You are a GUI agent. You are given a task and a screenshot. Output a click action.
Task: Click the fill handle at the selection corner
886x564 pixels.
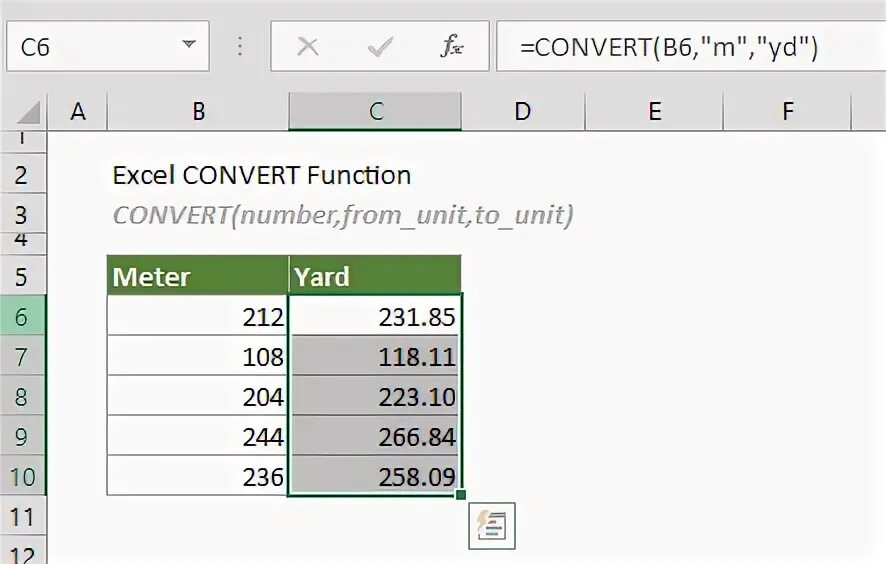461,495
